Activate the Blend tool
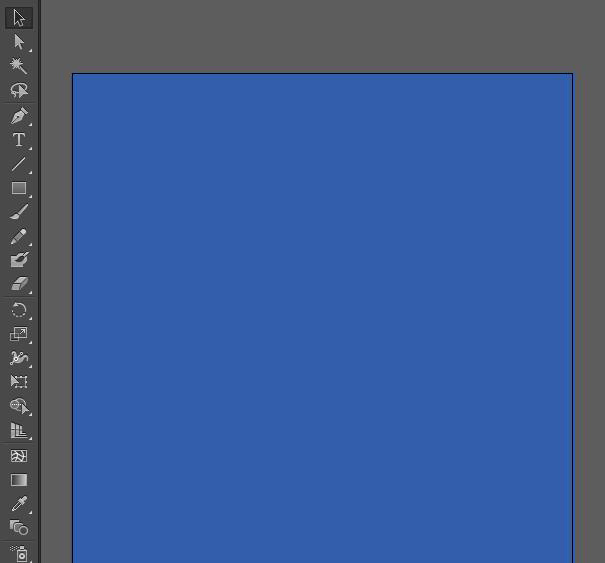The height and width of the screenshot is (563, 605). click(19, 528)
